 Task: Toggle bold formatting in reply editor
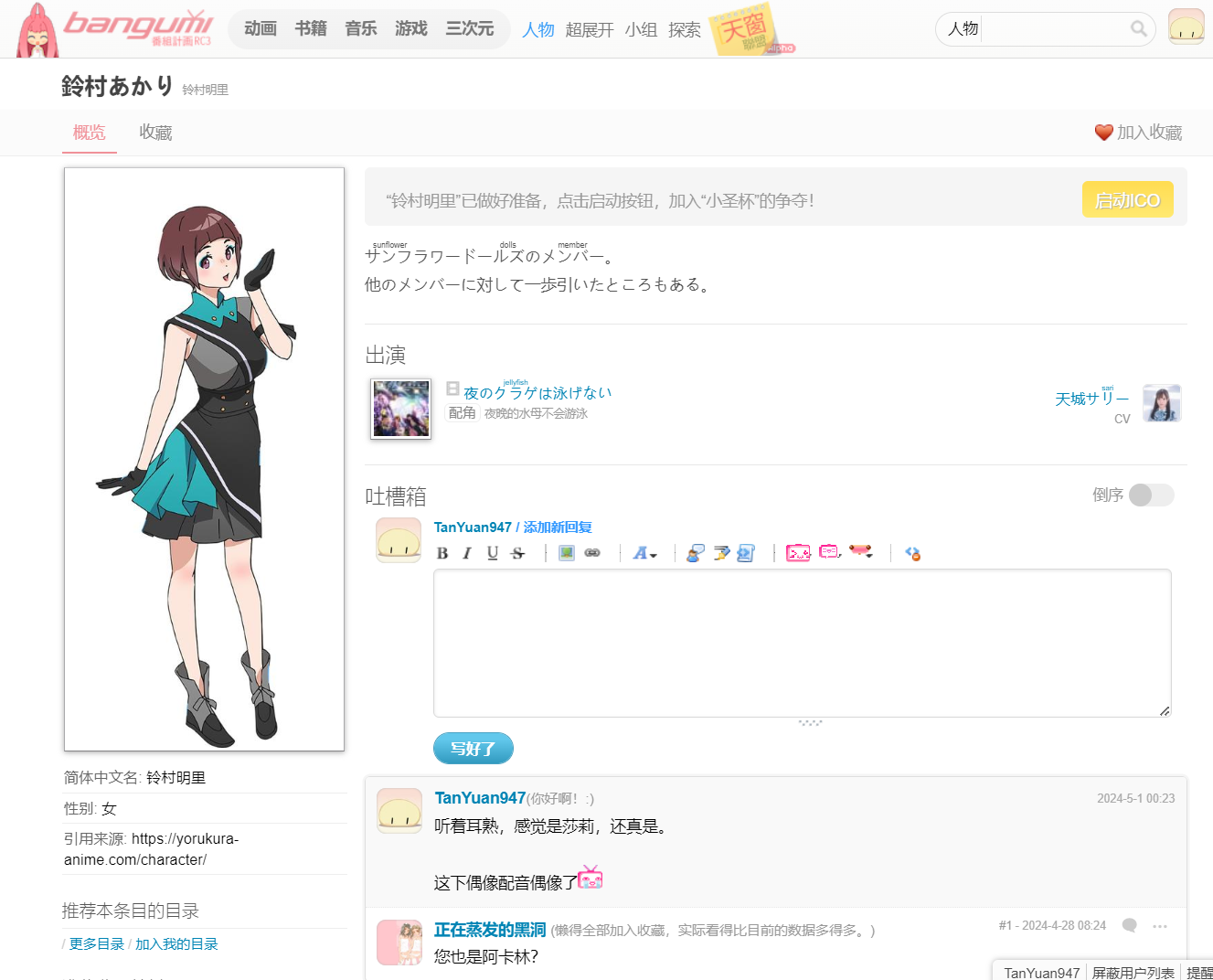tap(442, 553)
